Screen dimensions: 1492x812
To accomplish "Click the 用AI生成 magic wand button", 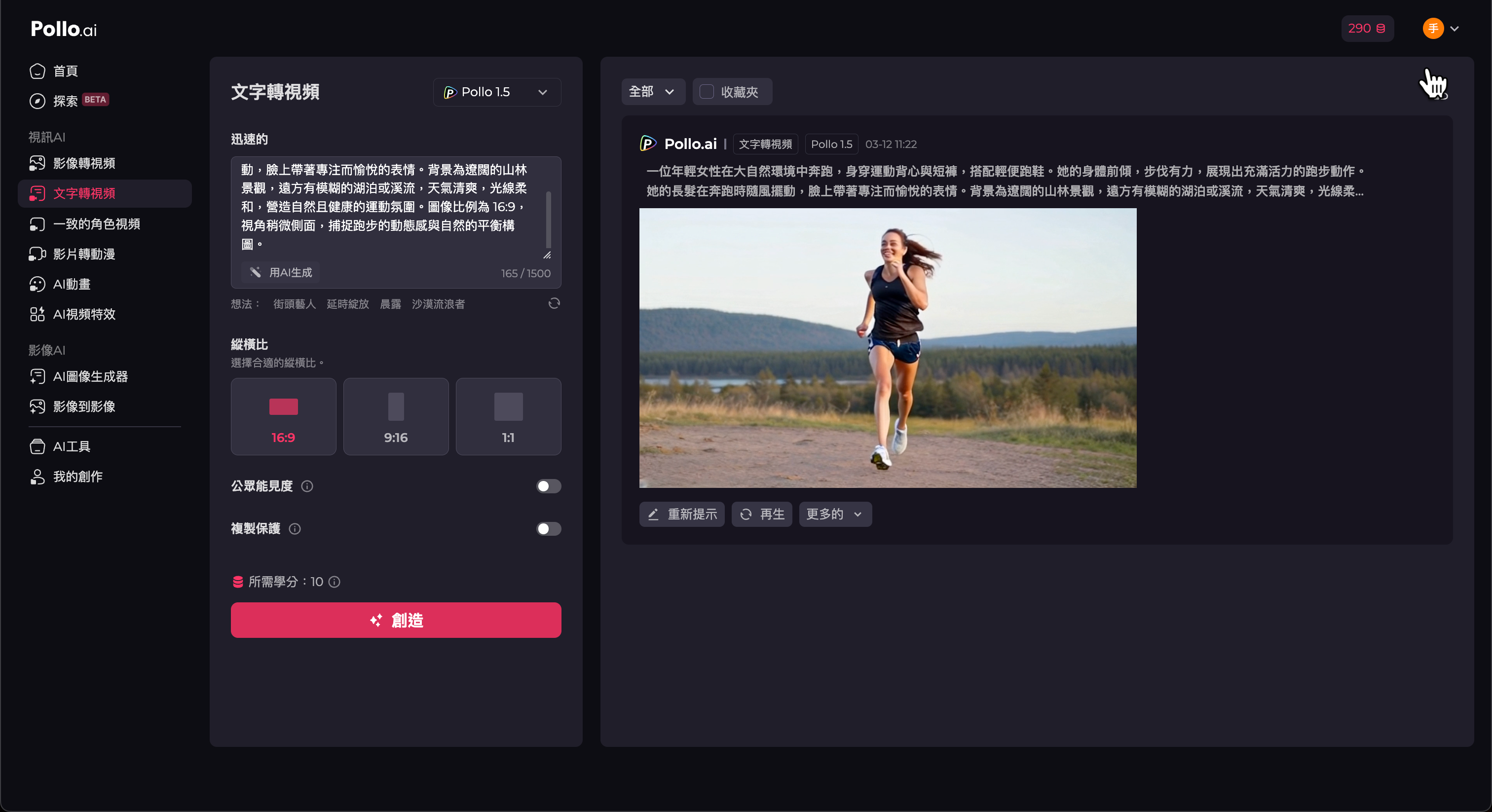I will [x=281, y=272].
